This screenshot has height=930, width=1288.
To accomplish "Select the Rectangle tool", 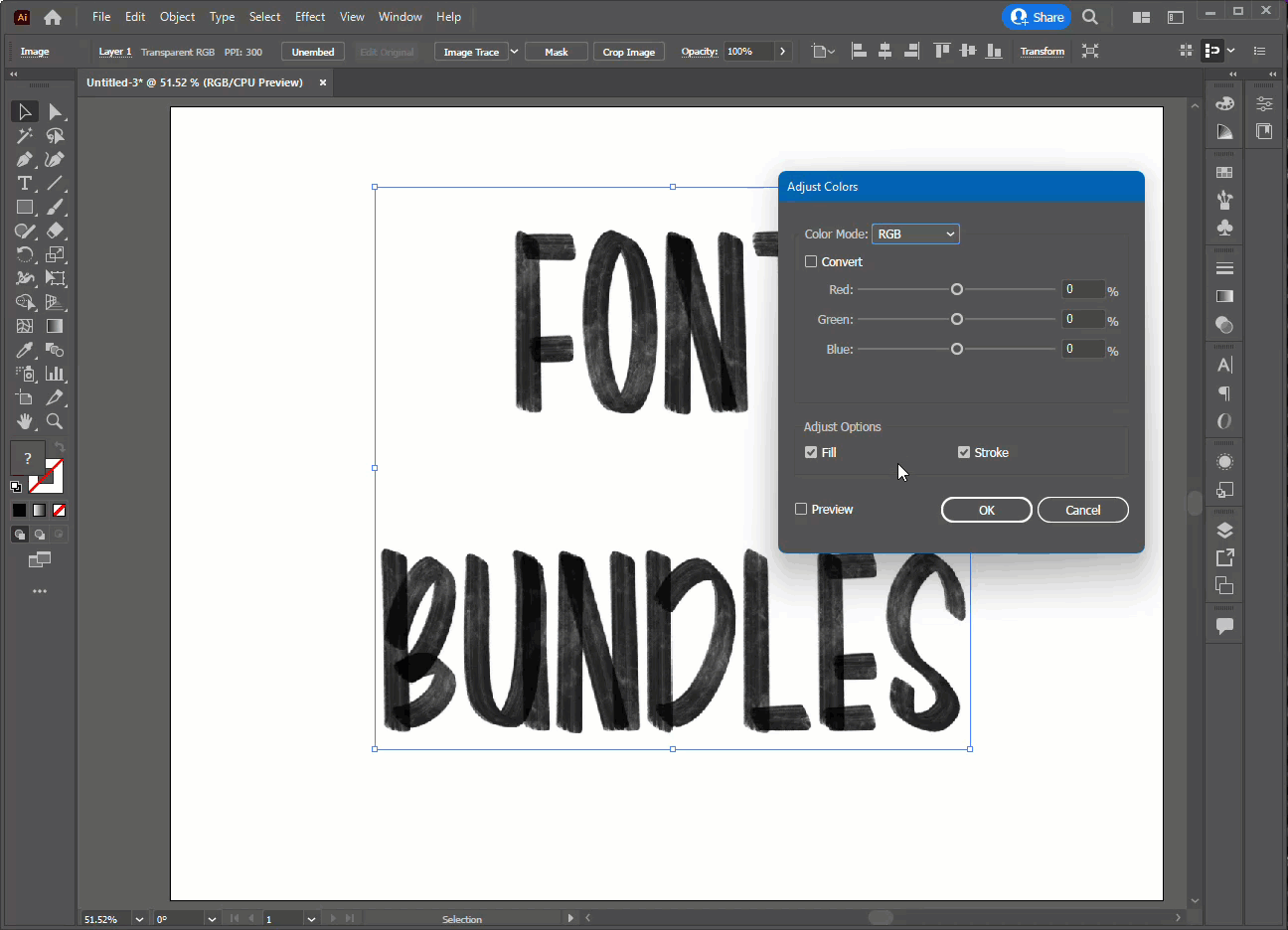I will tap(25, 207).
